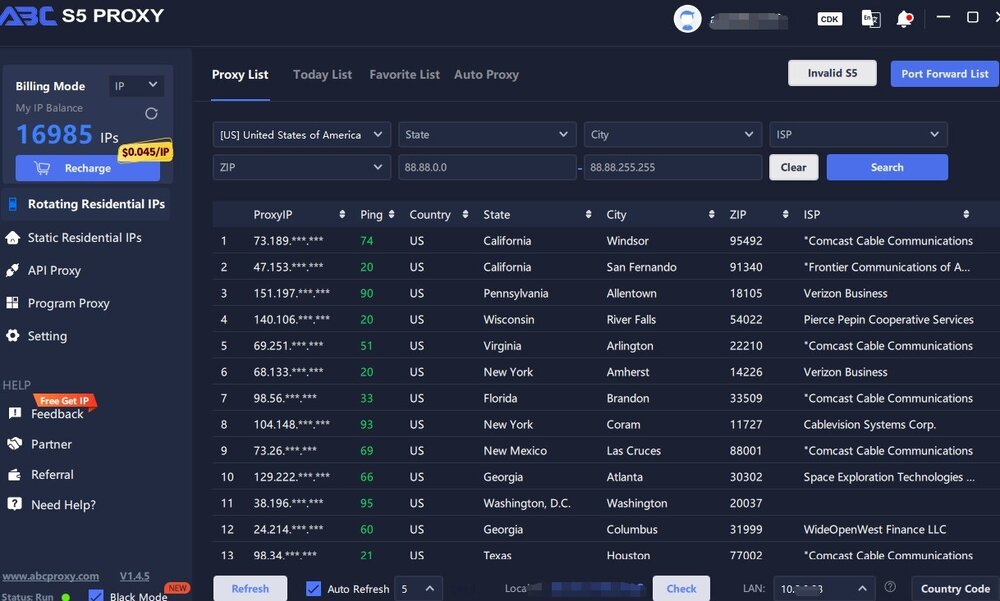Image resolution: width=1000 pixels, height=601 pixels.
Task: Click the LAN help question mark icon
Action: [x=890, y=587]
